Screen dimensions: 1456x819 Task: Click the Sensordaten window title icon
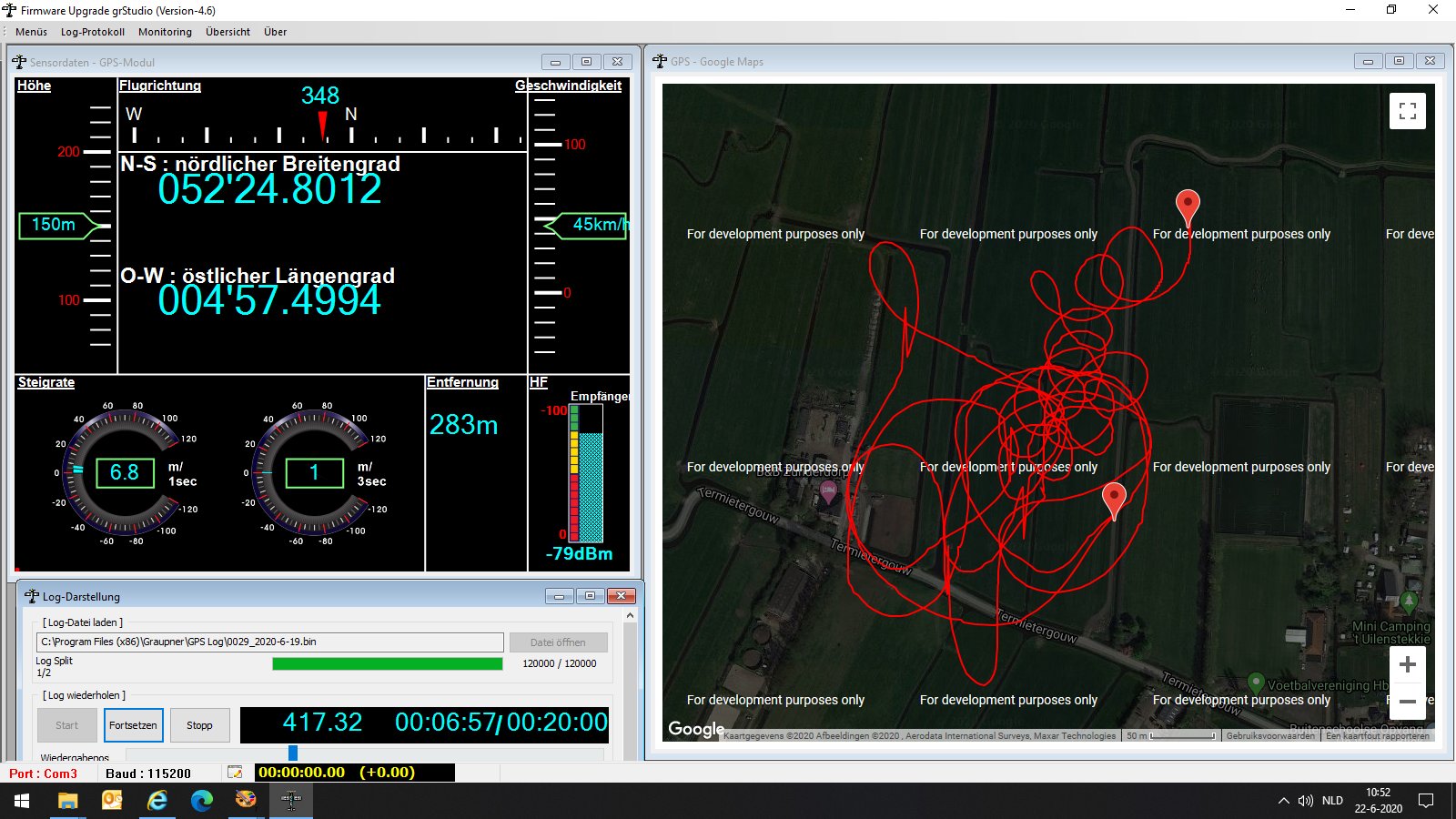19,62
